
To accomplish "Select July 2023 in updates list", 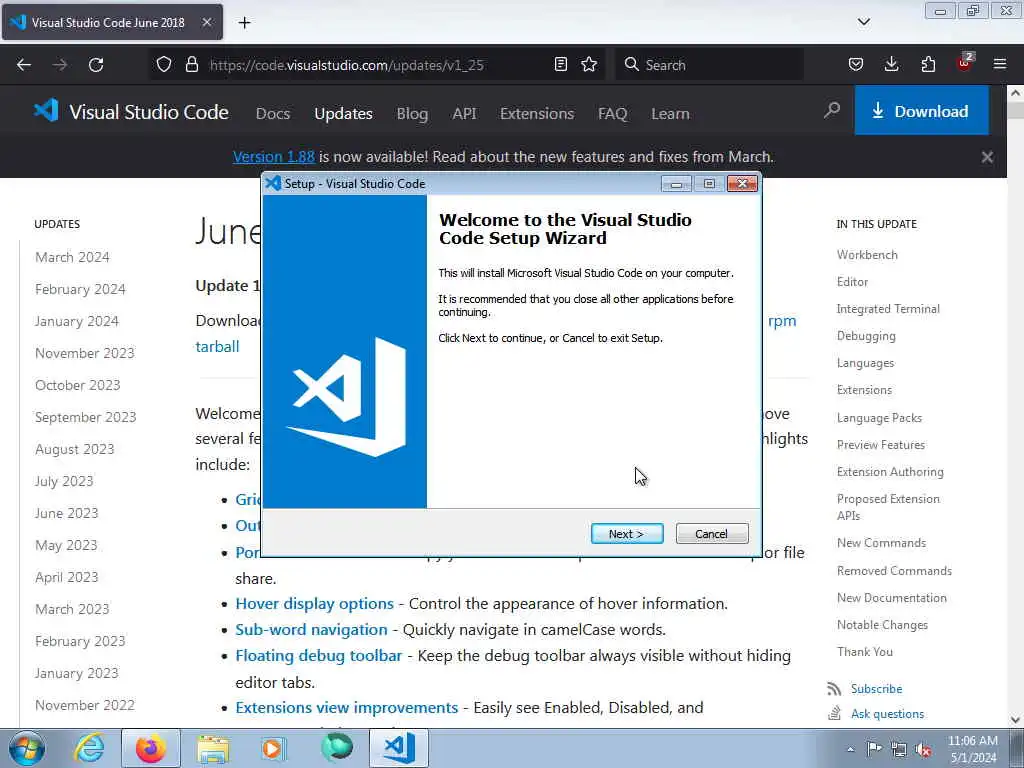I will pyautogui.click(x=64, y=481).
